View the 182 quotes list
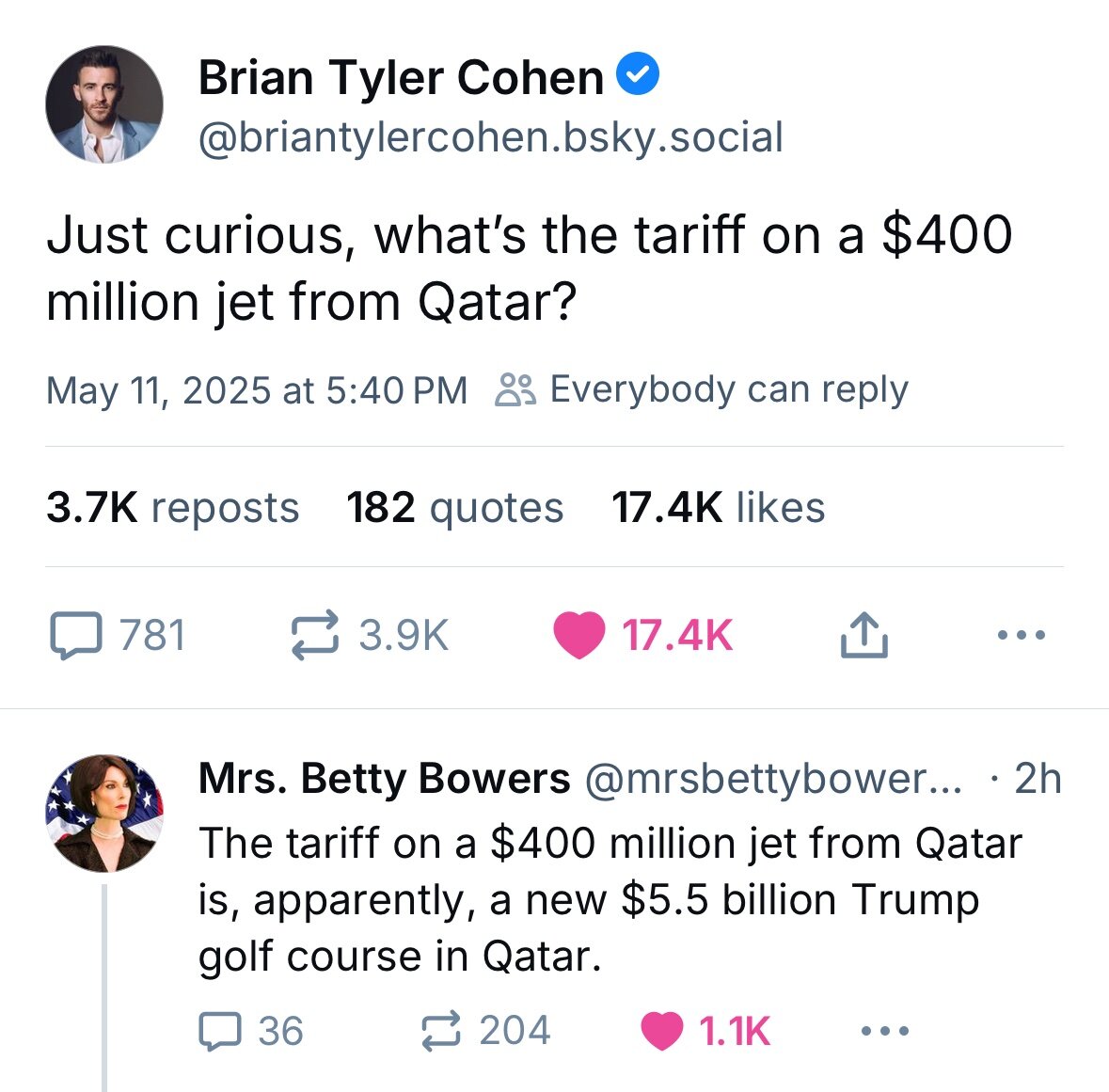 coord(454,508)
